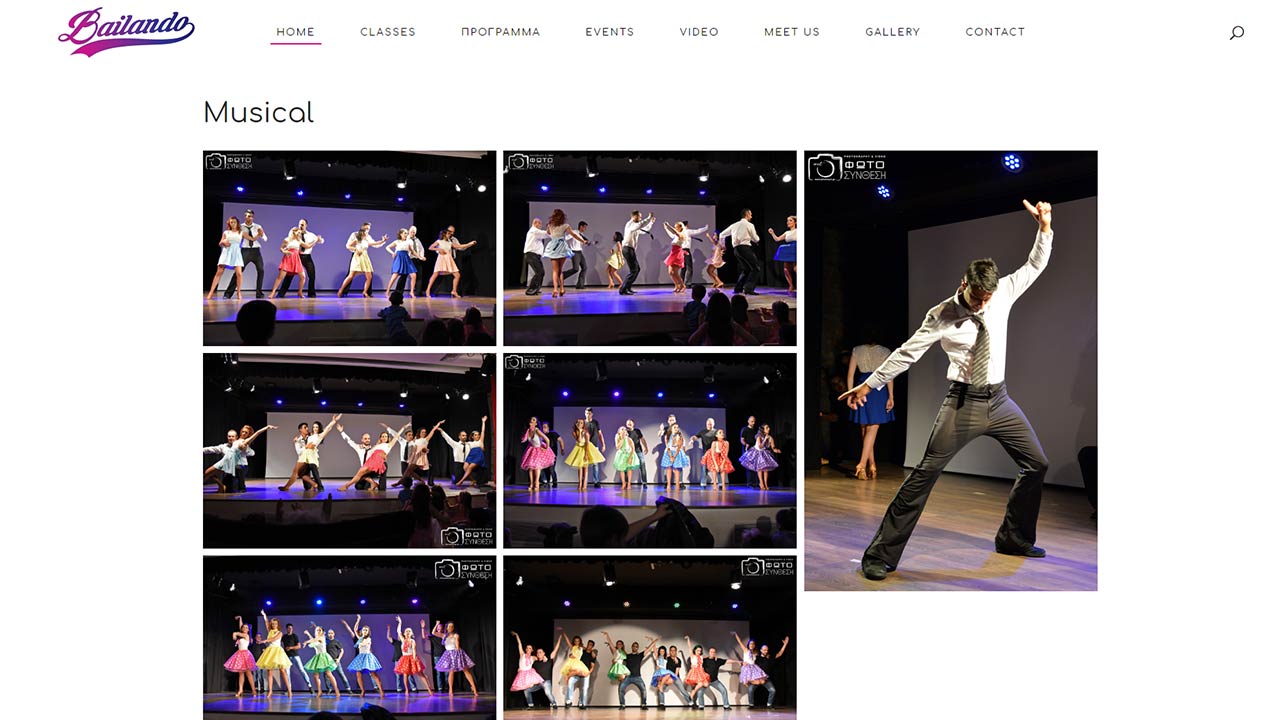Open the search magnifier icon
The height and width of the screenshot is (720, 1280).
(1237, 33)
